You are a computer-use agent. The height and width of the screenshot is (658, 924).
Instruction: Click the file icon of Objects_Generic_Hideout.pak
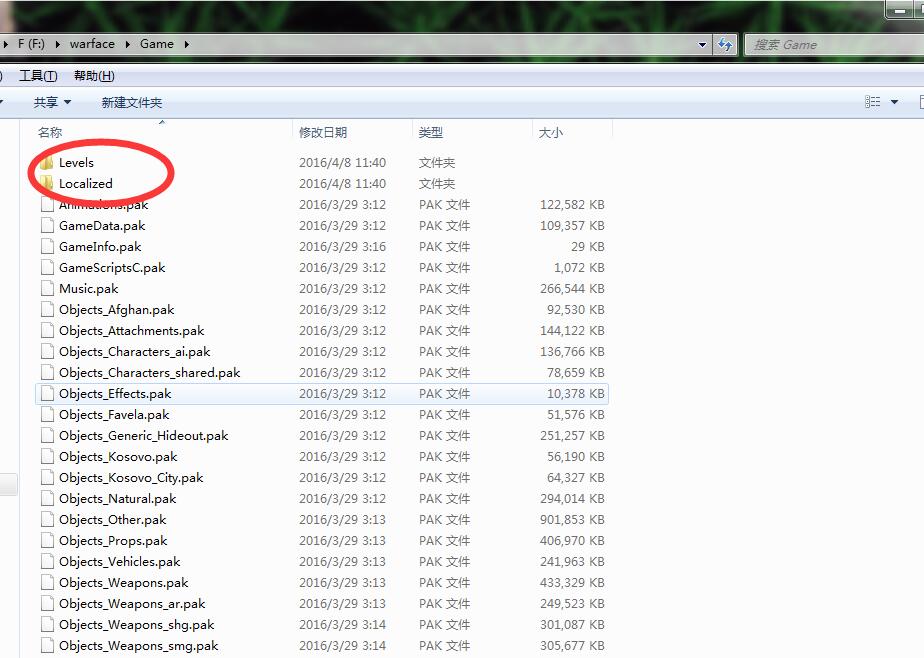[47, 436]
